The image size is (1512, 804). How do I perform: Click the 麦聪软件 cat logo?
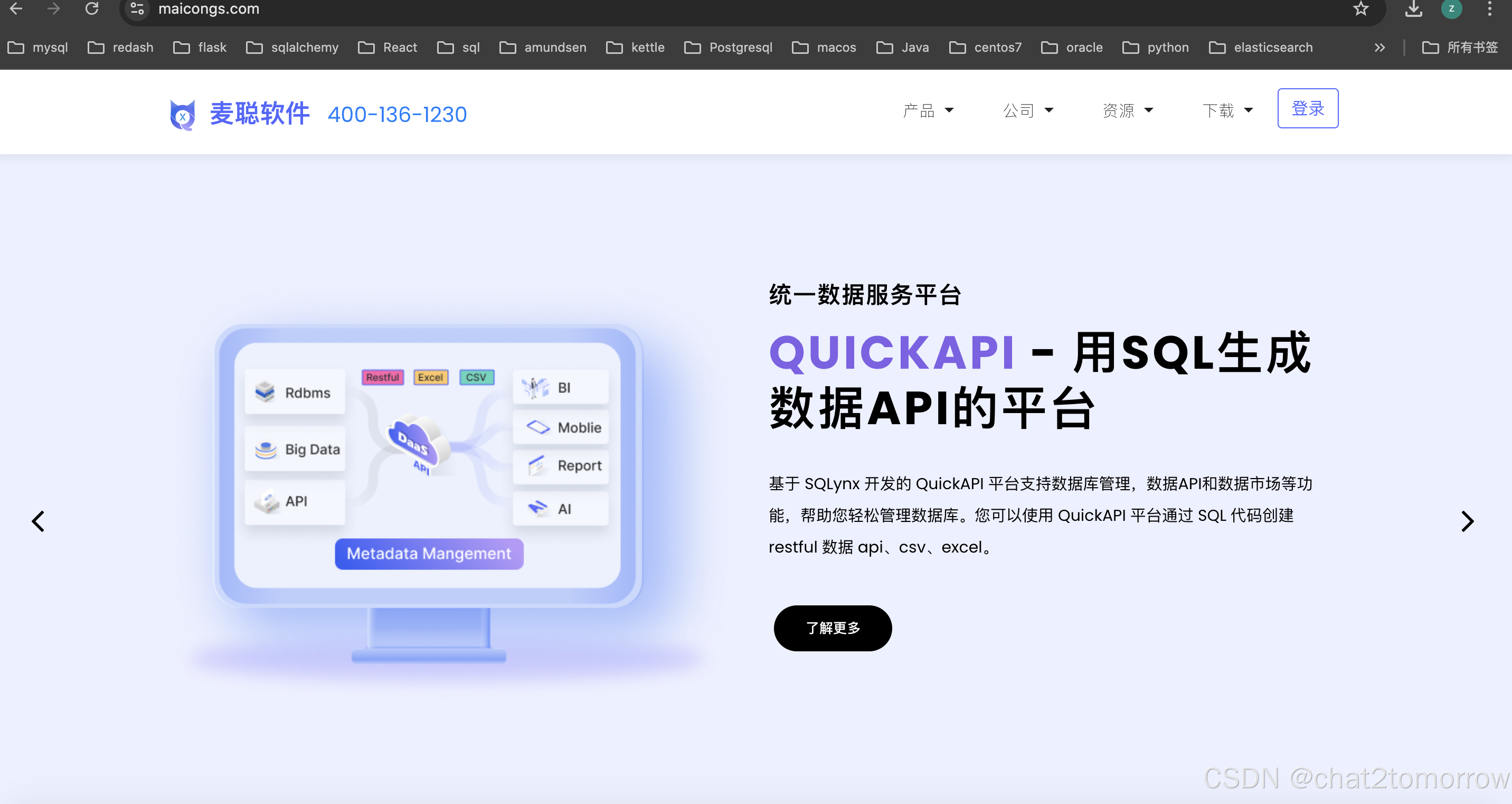point(183,114)
